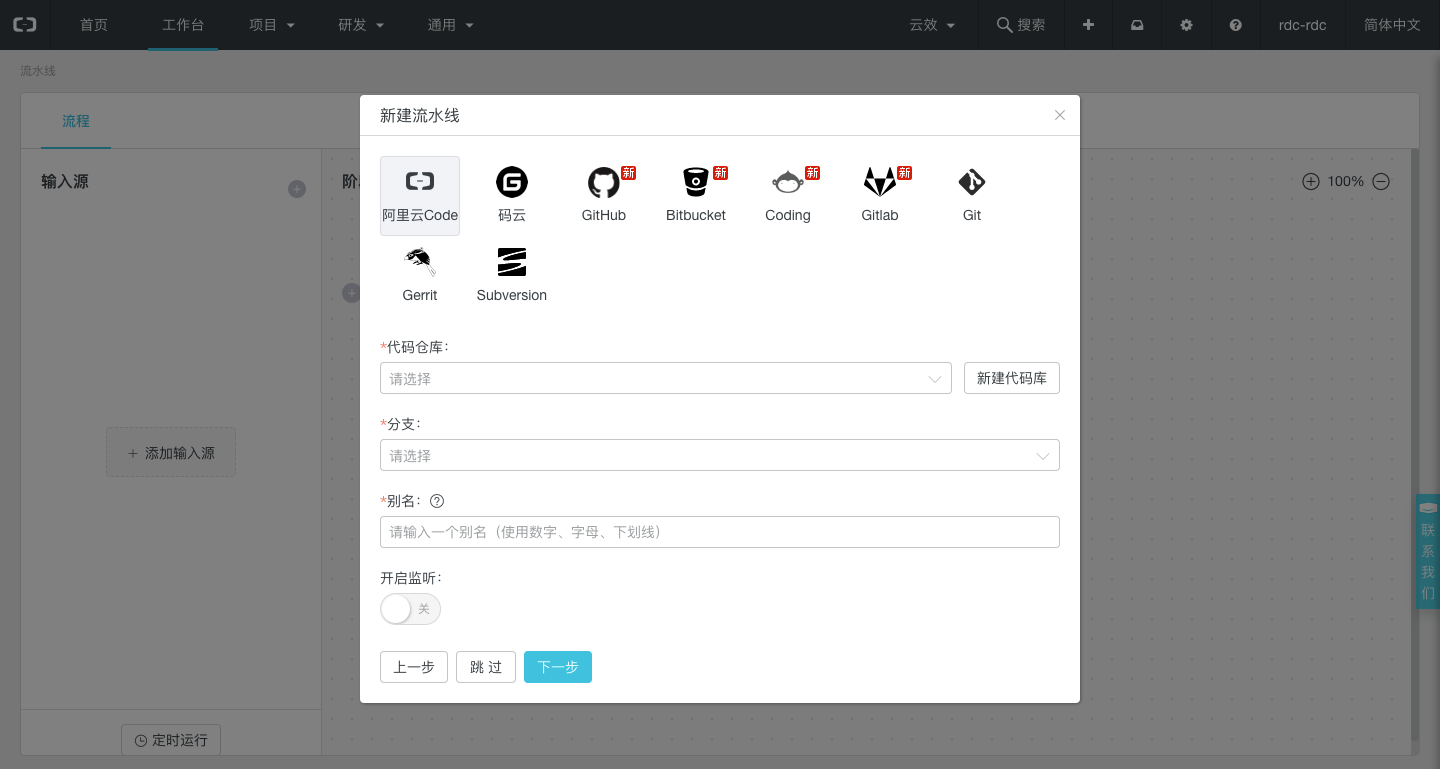
Task: Choose Gerrit as code source
Action: click(x=420, y=276)
